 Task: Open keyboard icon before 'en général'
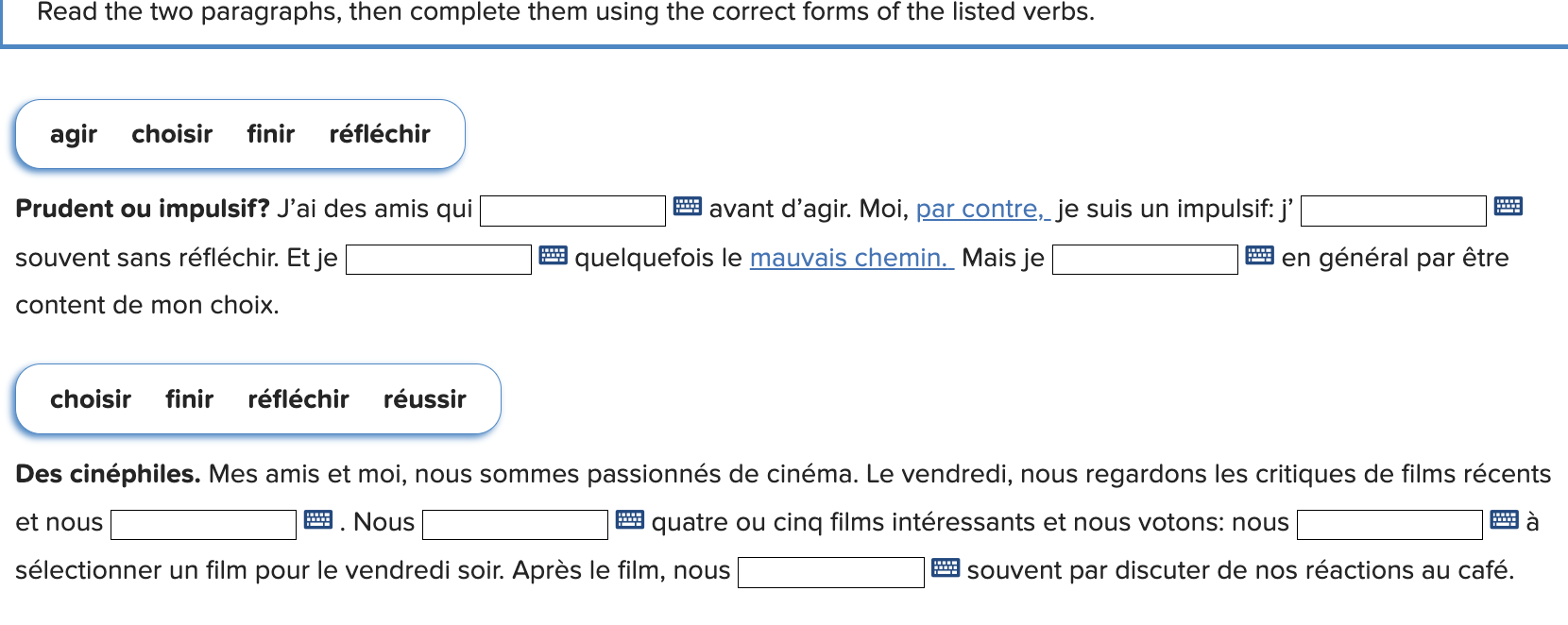pyautogui.click(x=1259, y=255)
